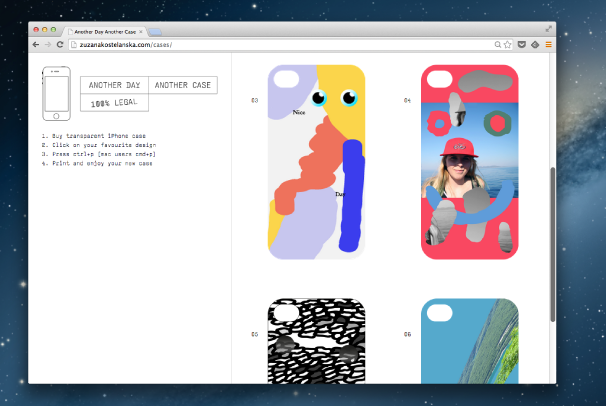Image resolution: width=606 pixels, height=406 pixels.
Task: Click the browser Forward arrow
Action: pos(48,45)
